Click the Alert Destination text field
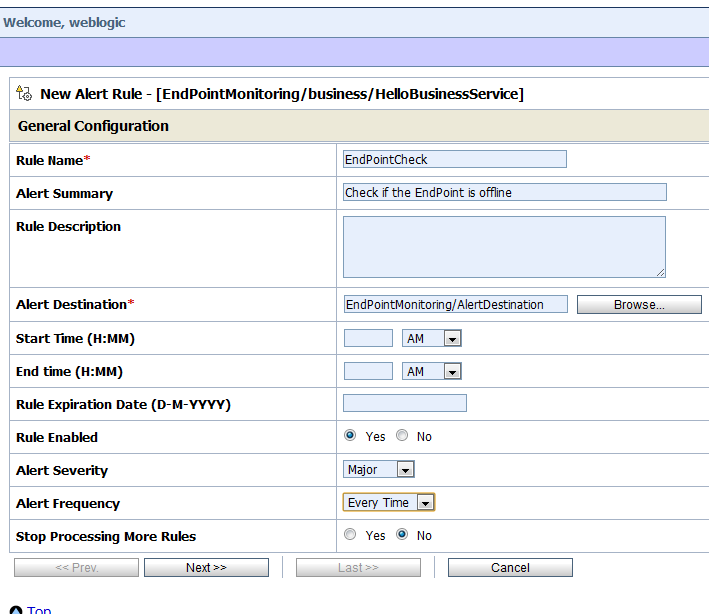Image resolution: width=709 pixels, height=614 pixels. coord(455,304)
